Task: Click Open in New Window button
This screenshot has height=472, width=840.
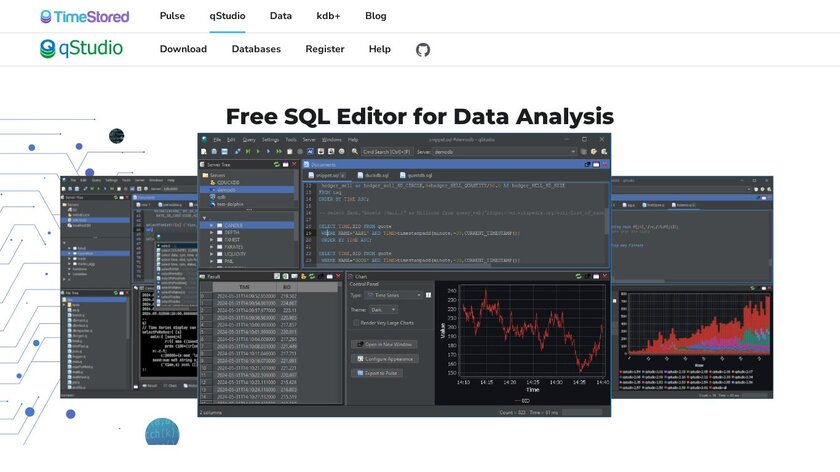Action: pos(384,344)
